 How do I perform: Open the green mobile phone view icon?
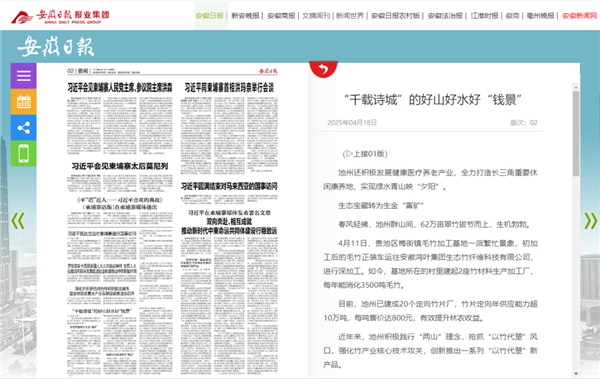tap(23, 154)
